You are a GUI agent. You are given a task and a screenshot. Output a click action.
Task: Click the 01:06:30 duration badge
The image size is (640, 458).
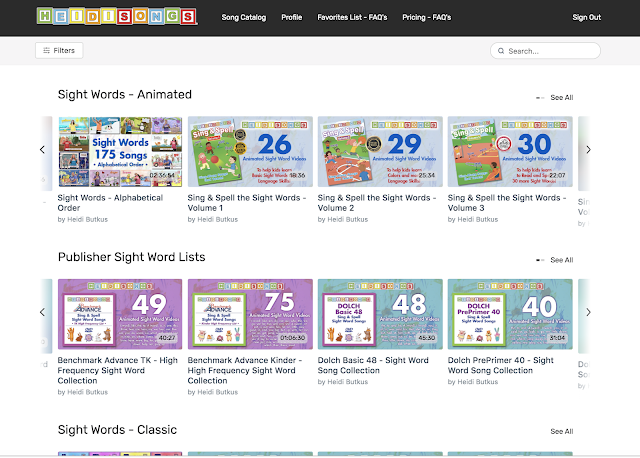(292, 338)
